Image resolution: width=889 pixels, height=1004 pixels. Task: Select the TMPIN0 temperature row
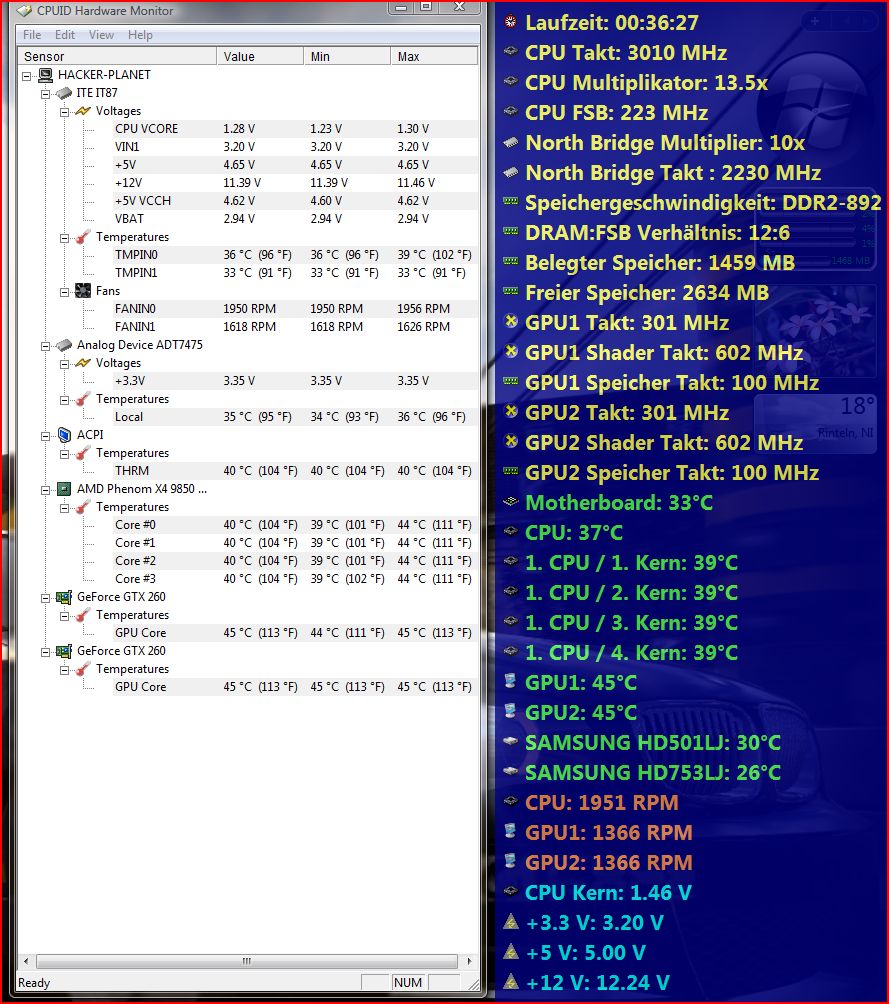point(295,255)
